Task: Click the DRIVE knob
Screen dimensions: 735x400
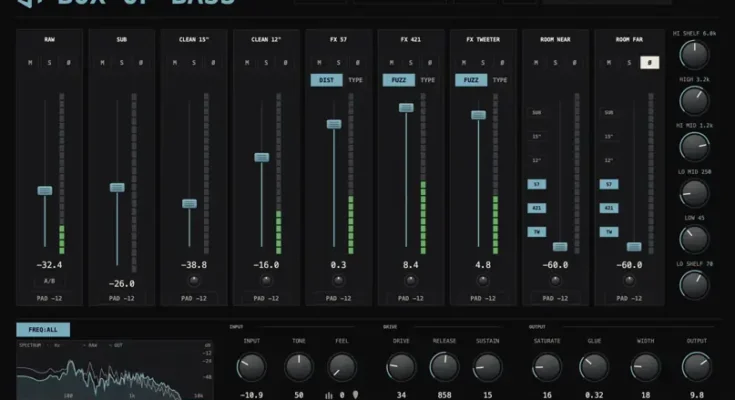Action: [401, 367]
